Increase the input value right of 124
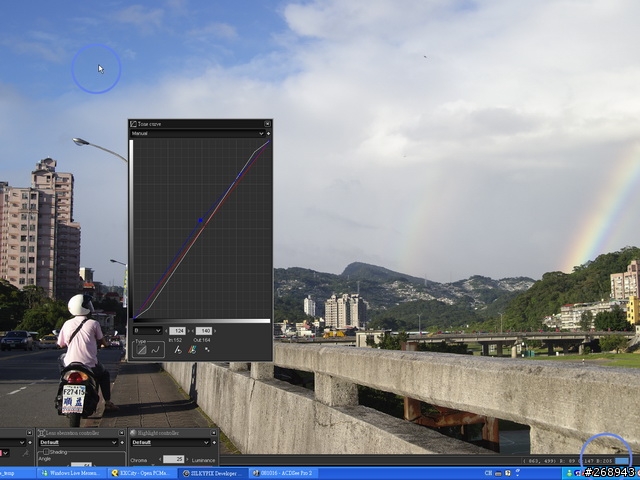The width and height of the screenshot is (640, 480). (x=189, y=331)
